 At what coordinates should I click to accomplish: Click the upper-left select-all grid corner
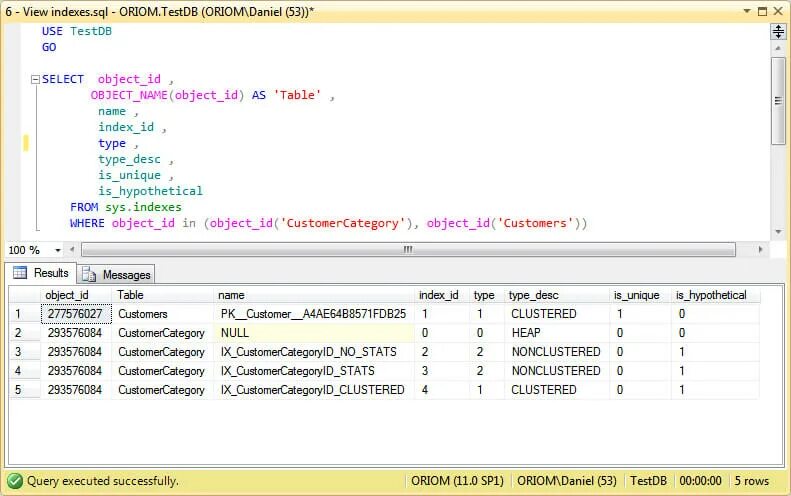coord(25,295)
